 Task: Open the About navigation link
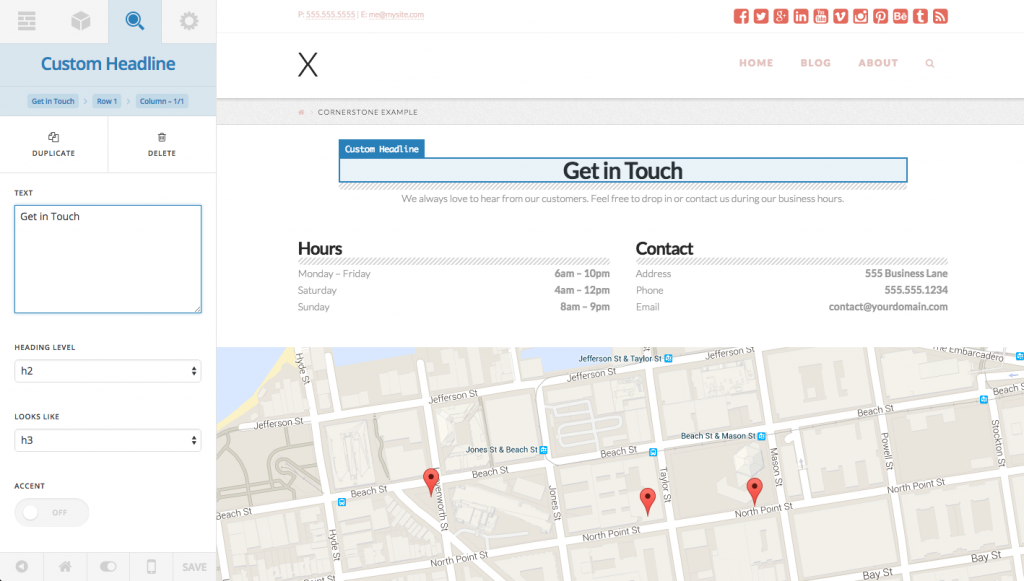(878, 63)
